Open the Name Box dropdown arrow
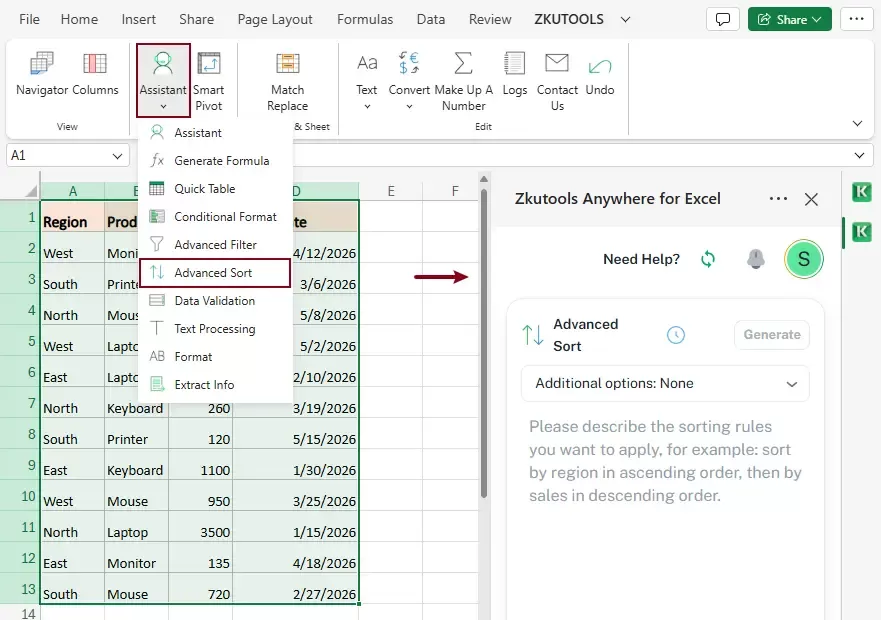Viewport: 881px width, 620px height. click(x=117, y=156)
